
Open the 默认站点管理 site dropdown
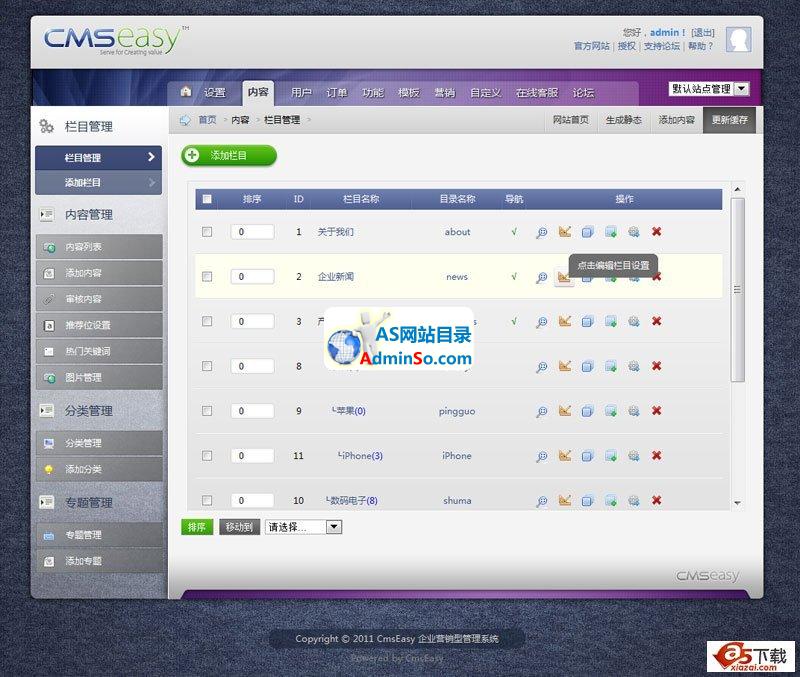(709, 89)
